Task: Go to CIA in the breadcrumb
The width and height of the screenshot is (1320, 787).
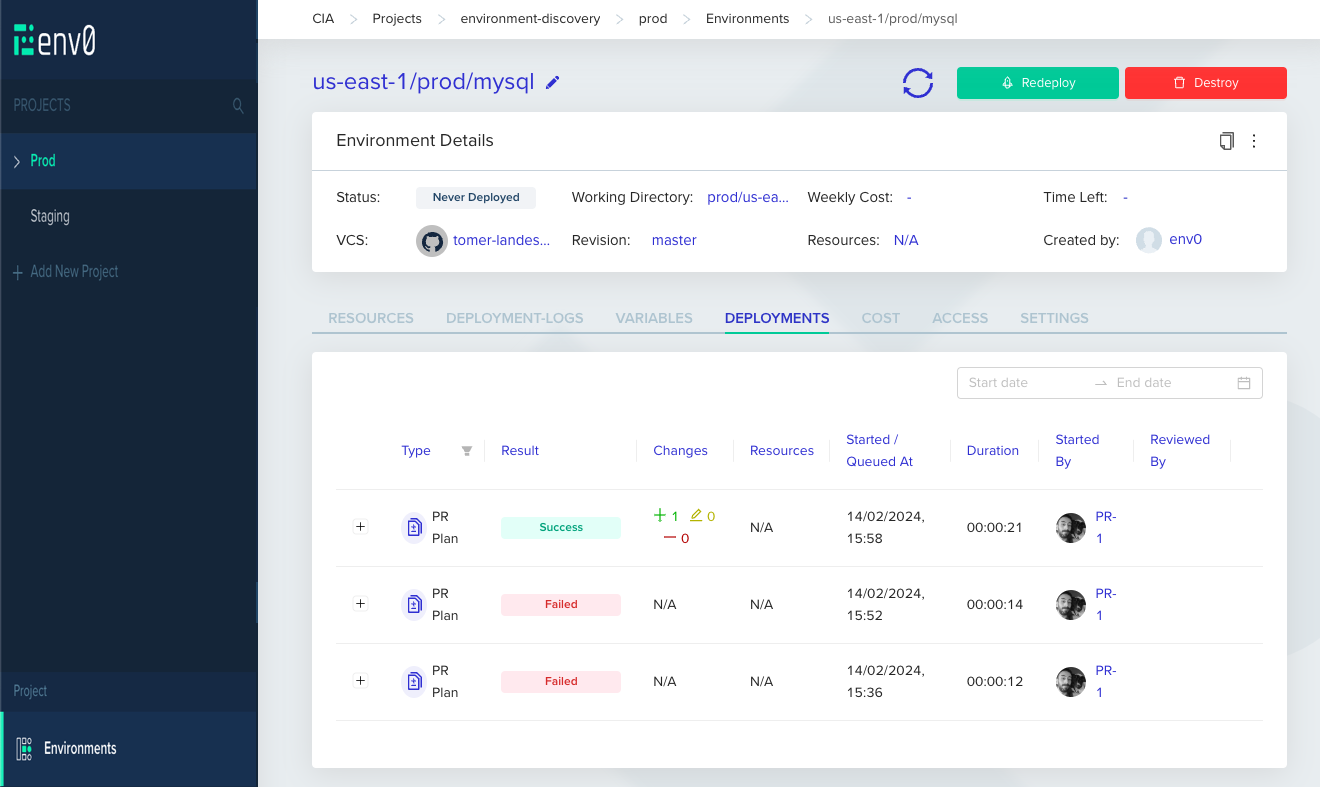Action: click(x=323, y=19)
